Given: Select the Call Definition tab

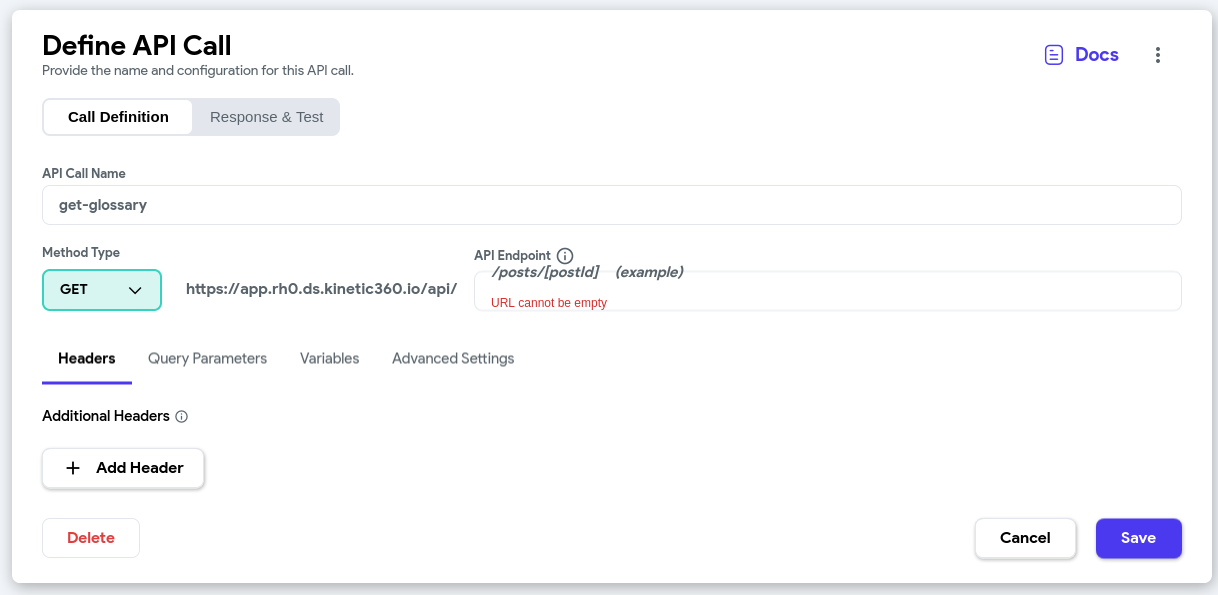Looking at the screenshot, I should click(x=117, y=116).
